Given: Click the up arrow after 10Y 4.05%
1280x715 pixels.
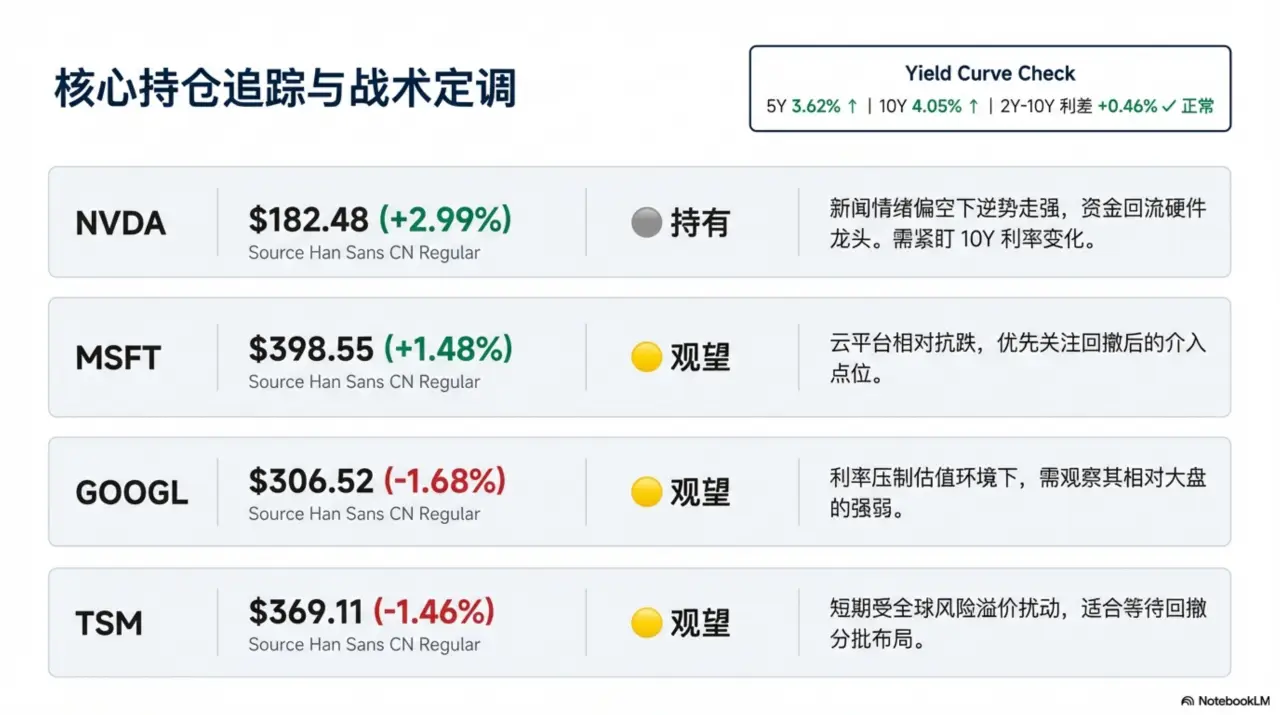Looking at the screenshot, I should click(973, 106).
